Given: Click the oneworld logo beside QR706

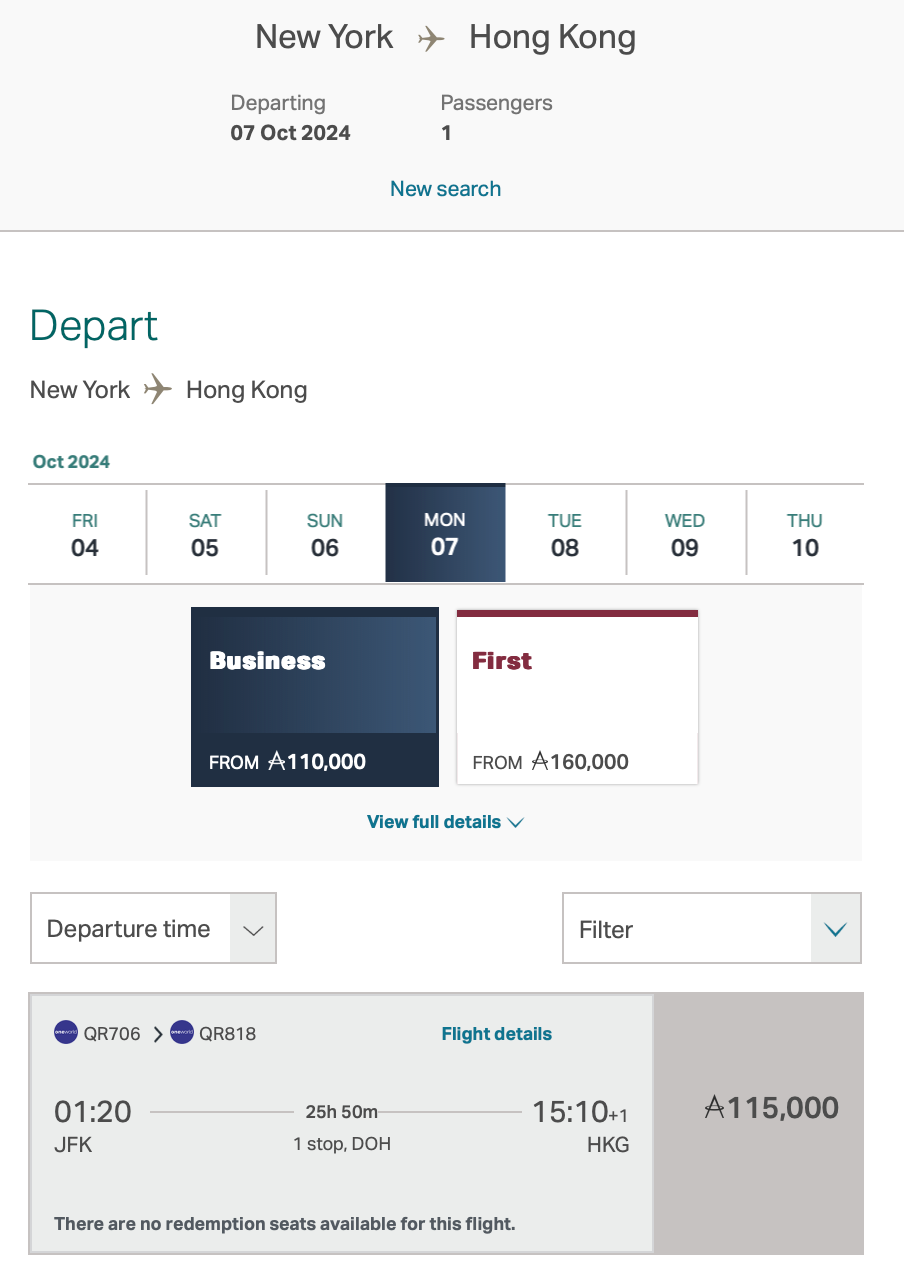Looking at the screenshot, I should click(64, 1033).
